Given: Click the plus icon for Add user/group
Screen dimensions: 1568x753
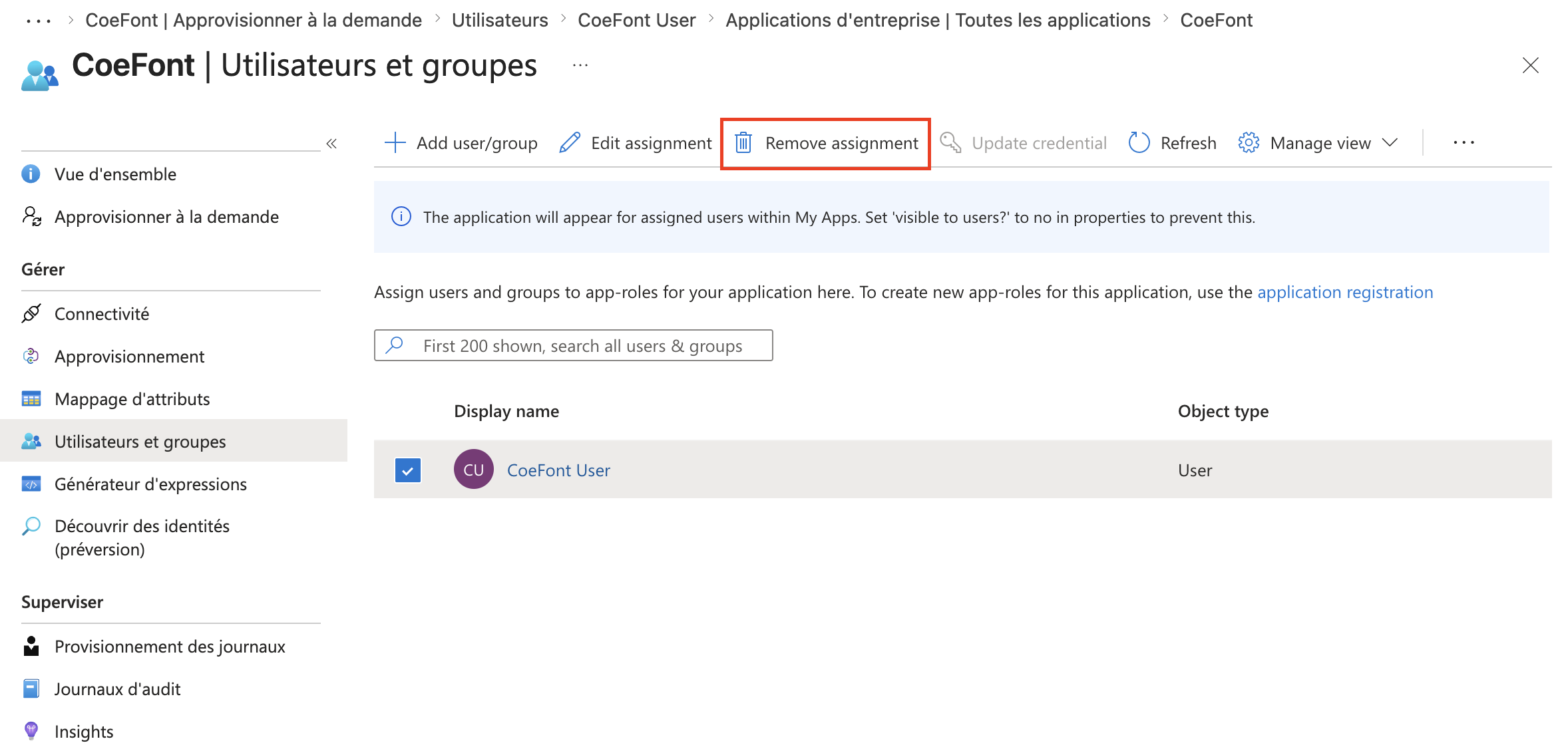Looking at the screenshot, I should [x=395, y=143].
